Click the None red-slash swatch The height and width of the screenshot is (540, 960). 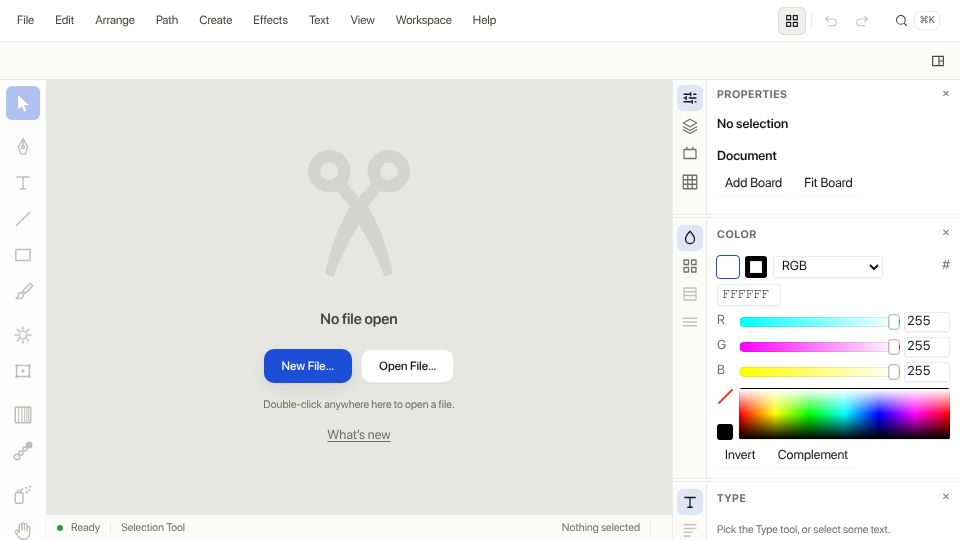(725, 396)
